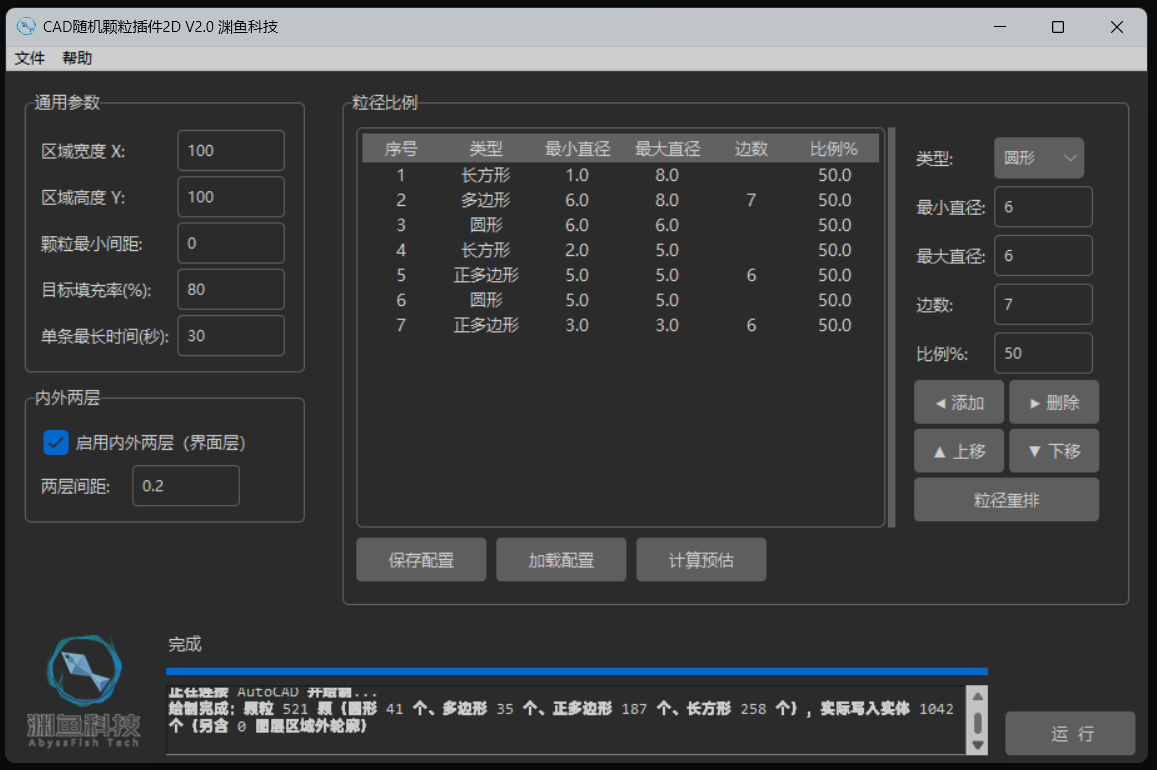Click the 保存配置 button
This screenshot has width=1157, height=770.
[x=421, y=560]
